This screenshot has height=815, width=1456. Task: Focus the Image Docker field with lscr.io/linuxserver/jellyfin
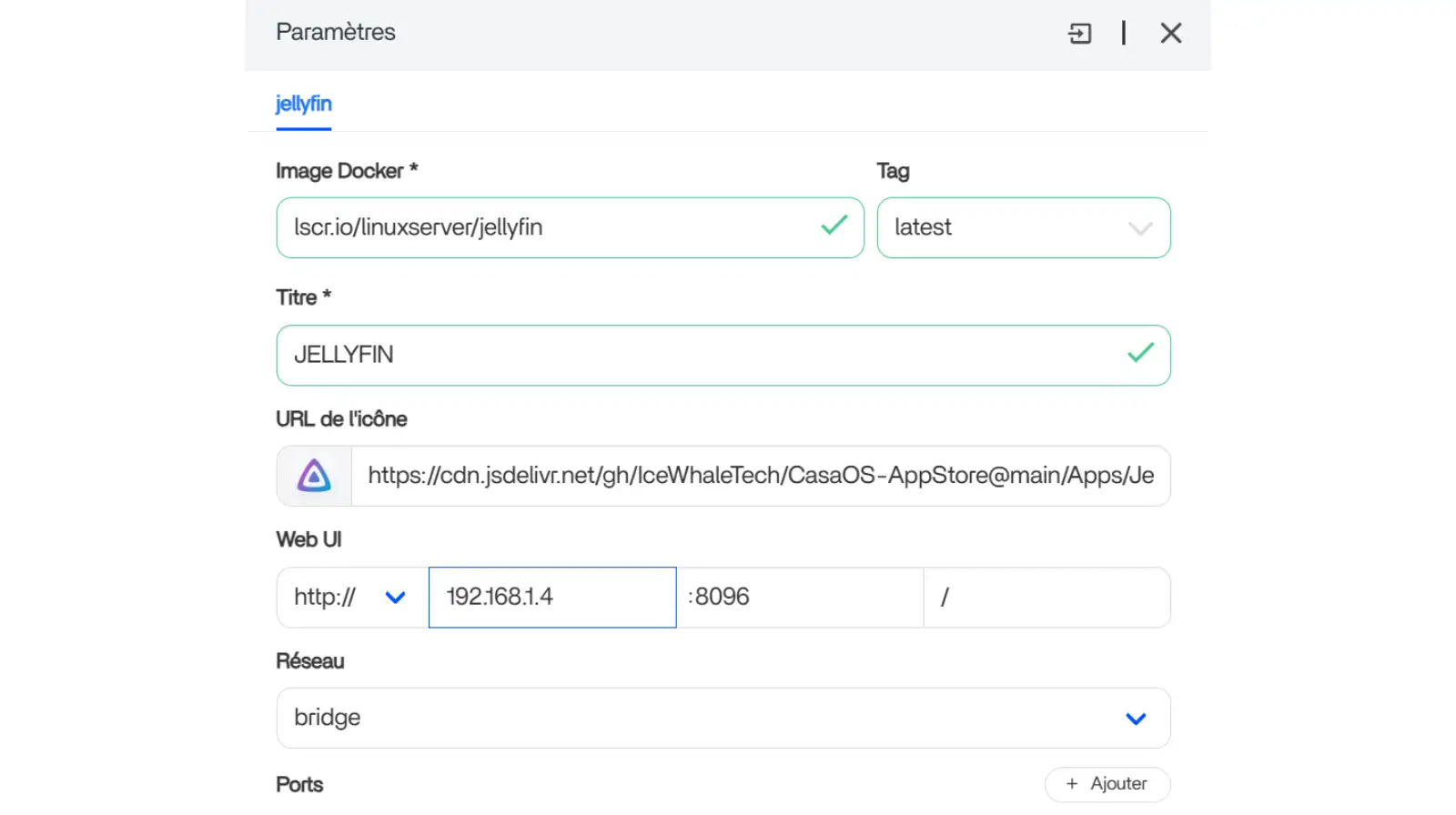click(546, 228)
